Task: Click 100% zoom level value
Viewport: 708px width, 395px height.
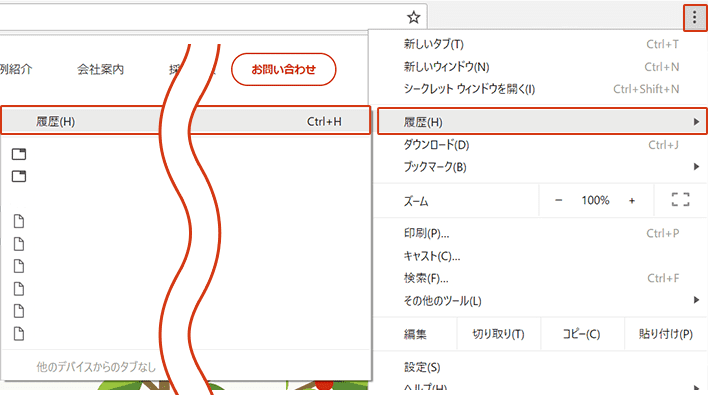Action: 595,200
